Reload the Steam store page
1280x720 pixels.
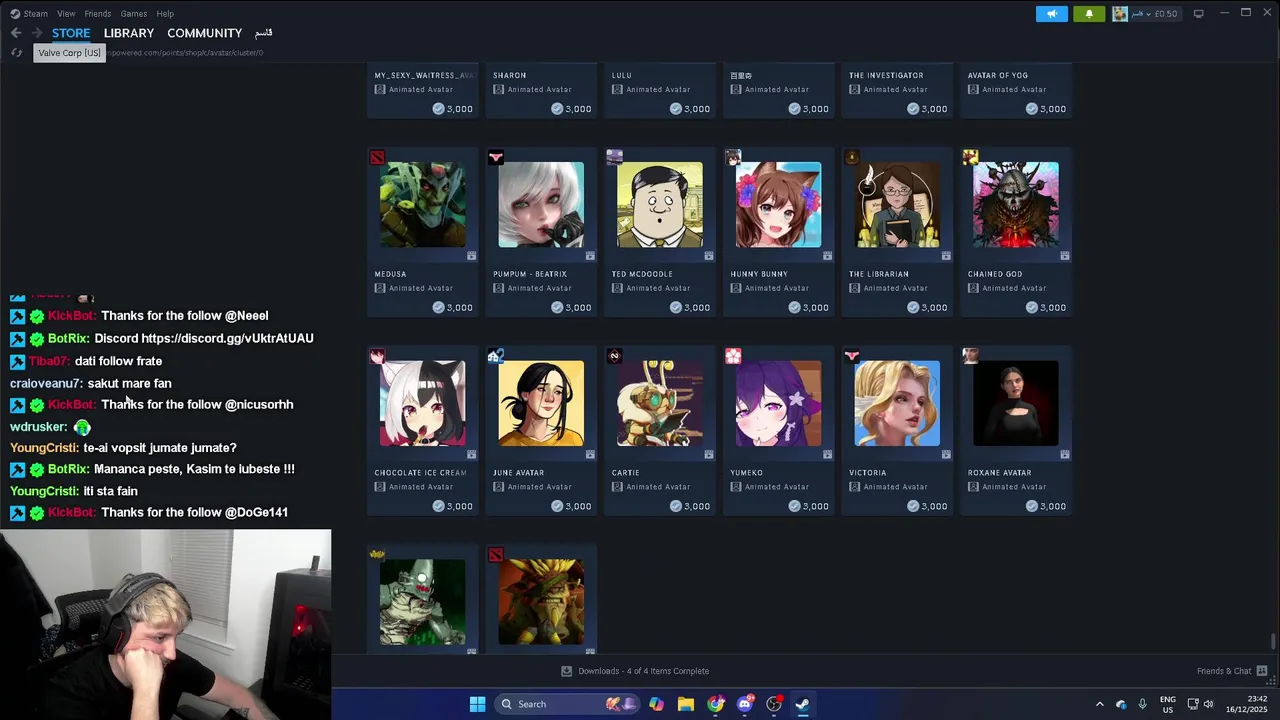click(17, 52)
